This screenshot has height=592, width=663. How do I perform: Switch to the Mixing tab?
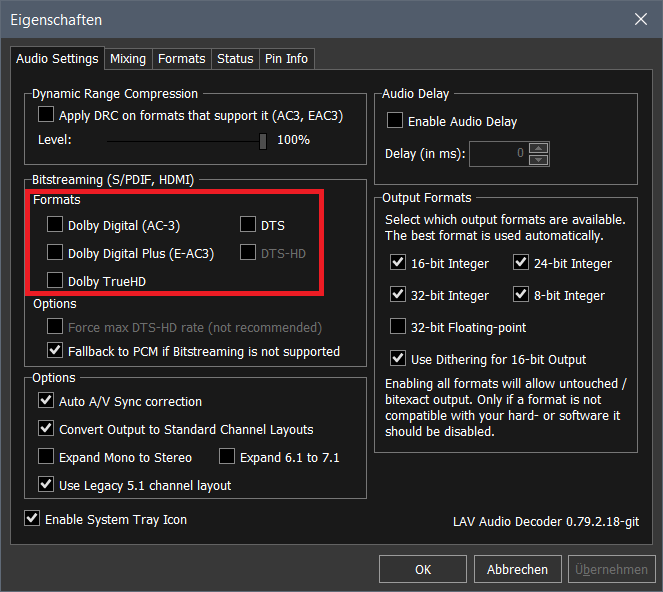pyautogui.click(x=128, y=59)
